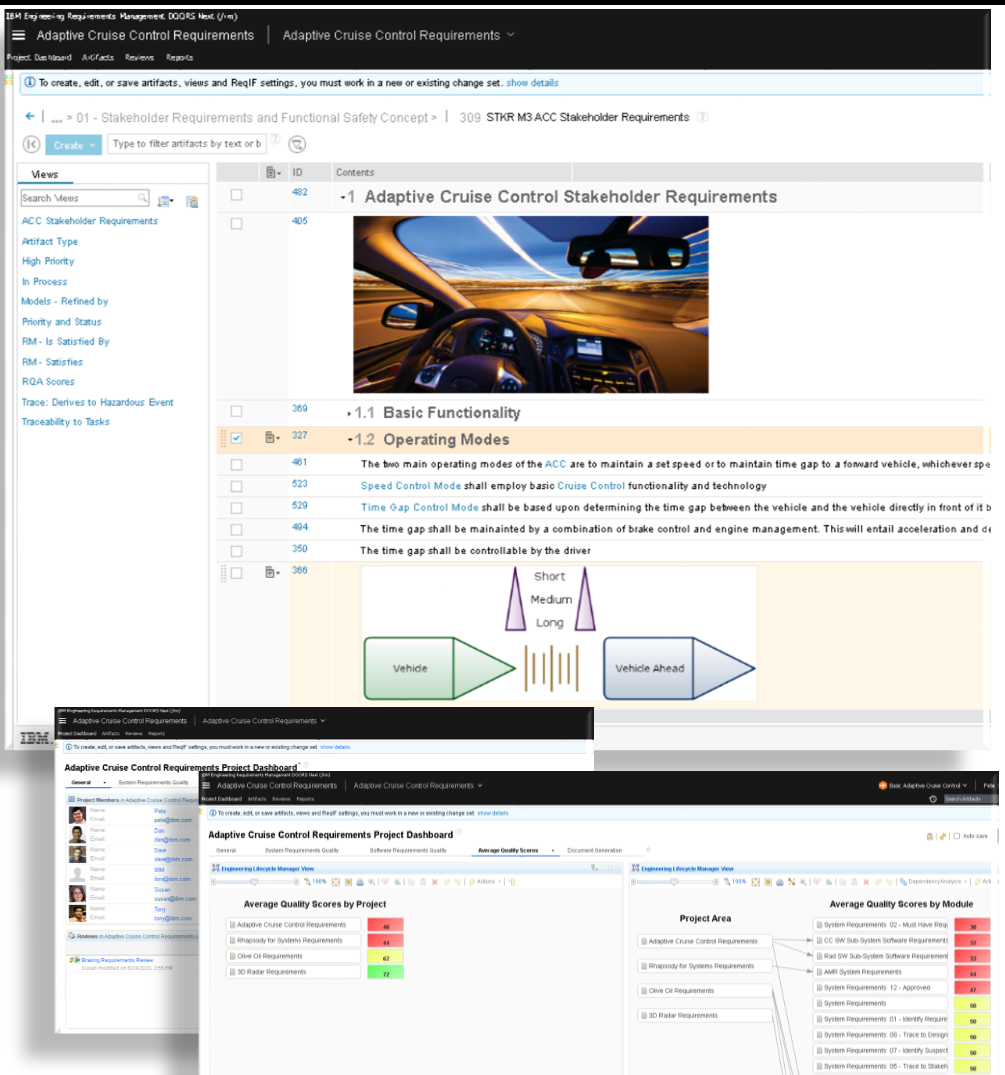
Task: Open the Speed Control Mode term link
Action: [x=411, y=485]
